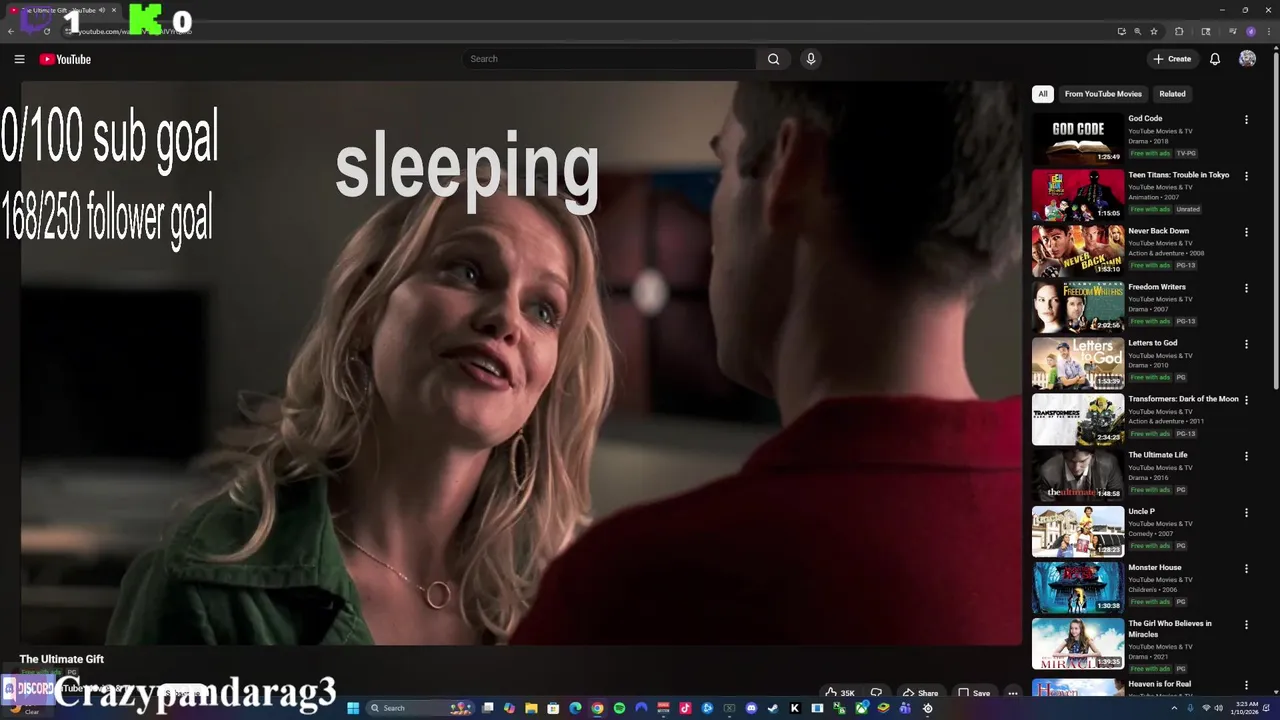Open Freedom Writers movie title
1280x720 pixels.
[x=1157, y=287]
